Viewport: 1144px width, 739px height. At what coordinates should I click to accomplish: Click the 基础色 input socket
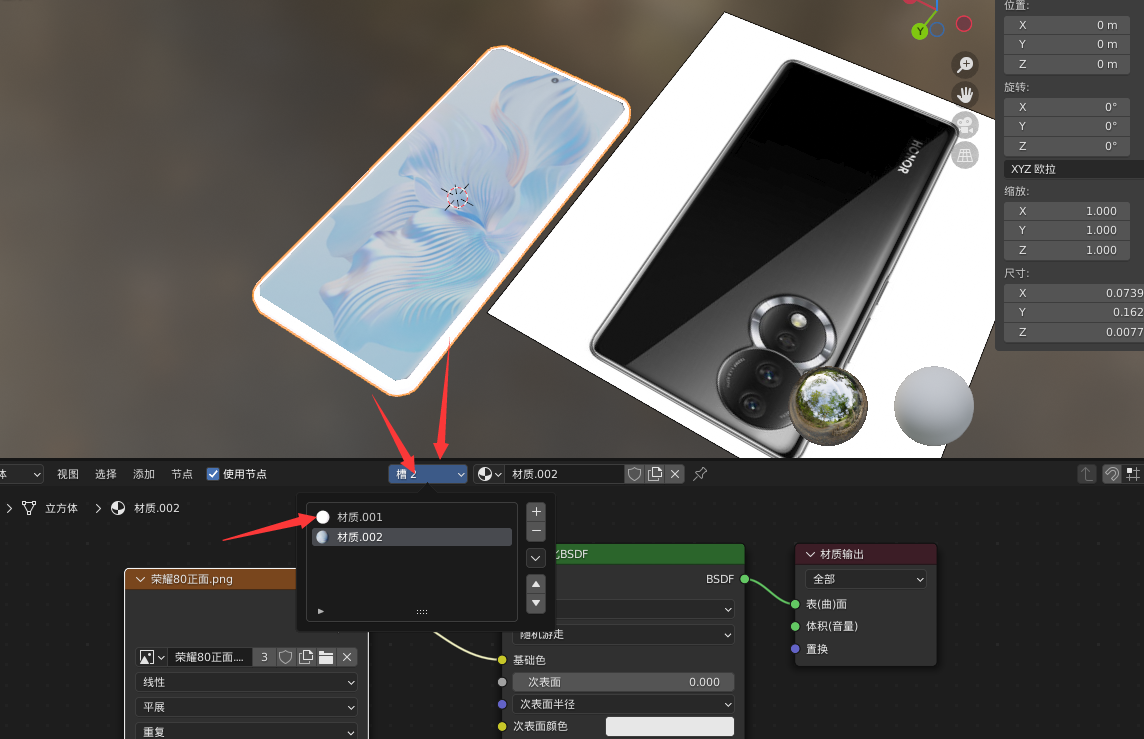pyautogui.click(x=502, y=660)
